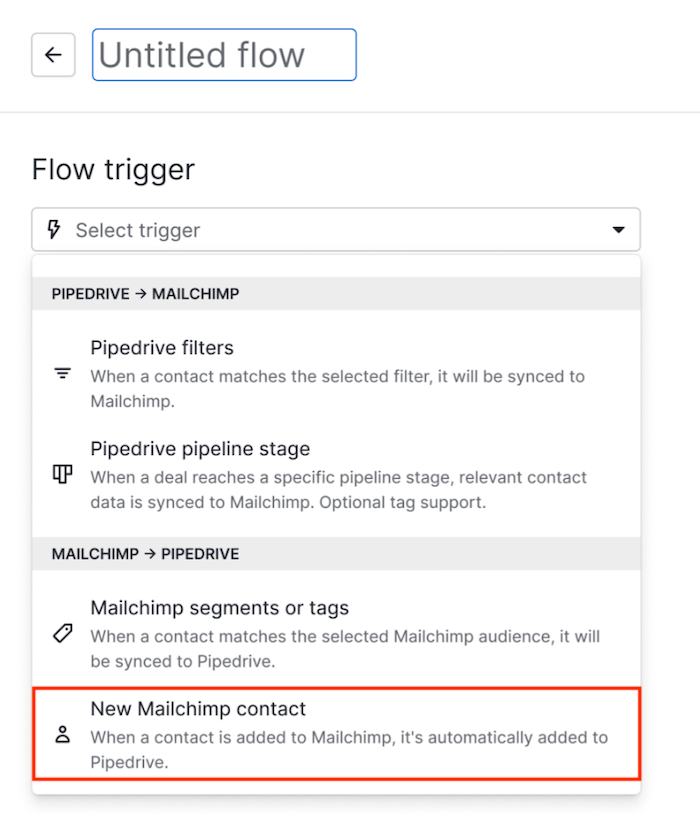The height and width of the screenshot is (835, 700).
Task: Click the PIPEDRIVE → MAILCHIMP section header
Action: (x=145, y=294)
